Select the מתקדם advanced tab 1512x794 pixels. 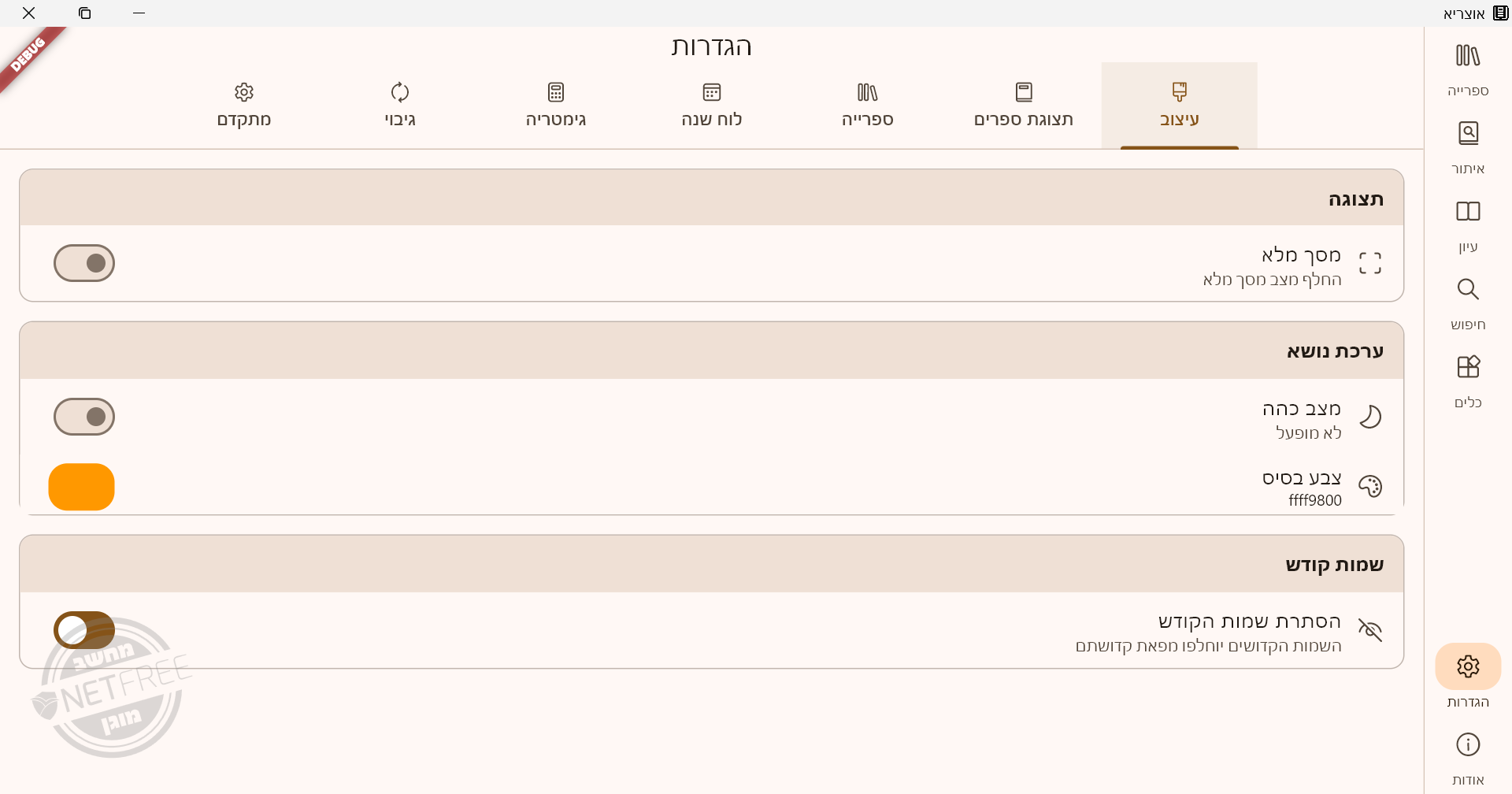pos(244,105)
